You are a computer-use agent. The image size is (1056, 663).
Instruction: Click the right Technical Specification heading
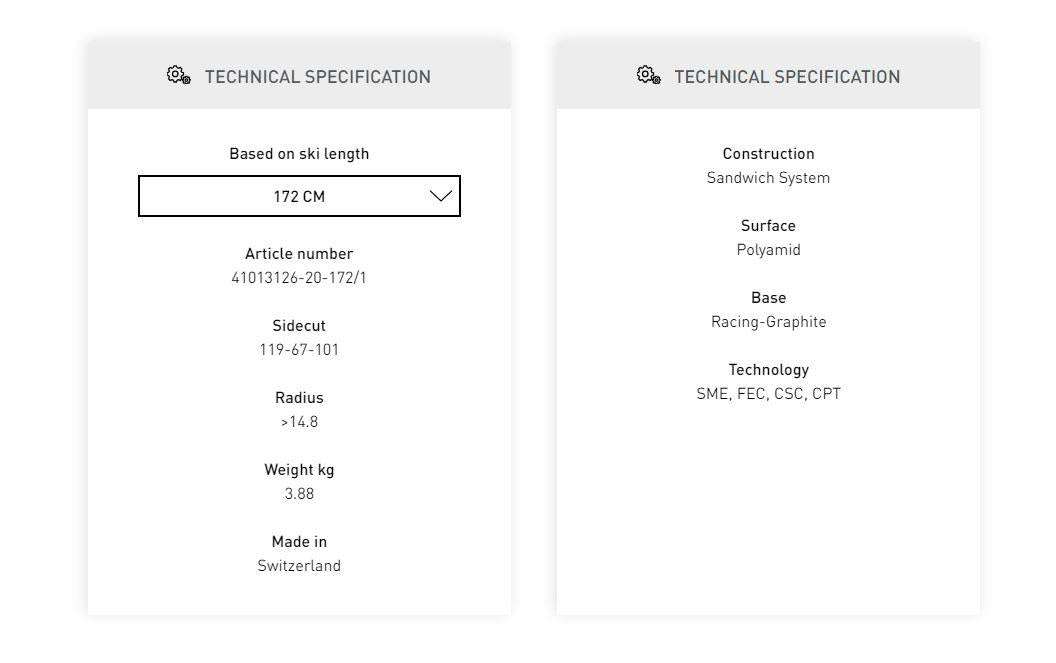click(787, 77)
